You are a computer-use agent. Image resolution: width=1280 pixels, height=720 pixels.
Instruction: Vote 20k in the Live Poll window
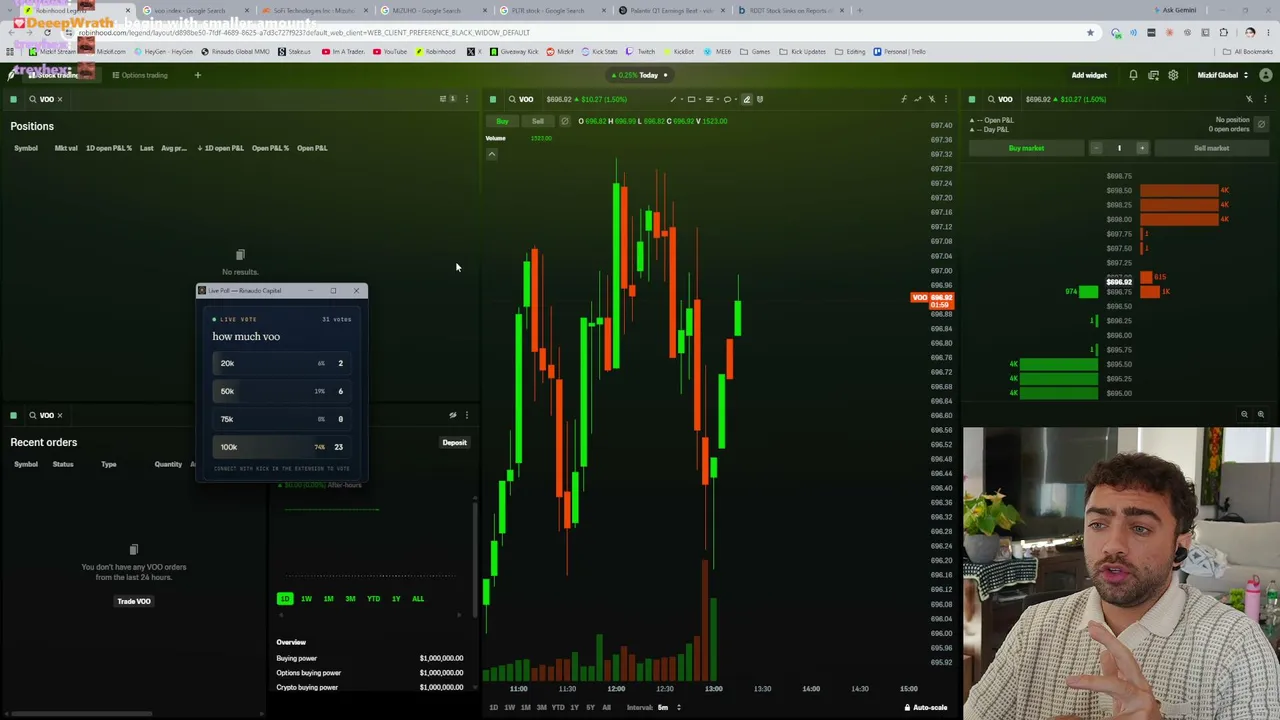pos(282,363)
